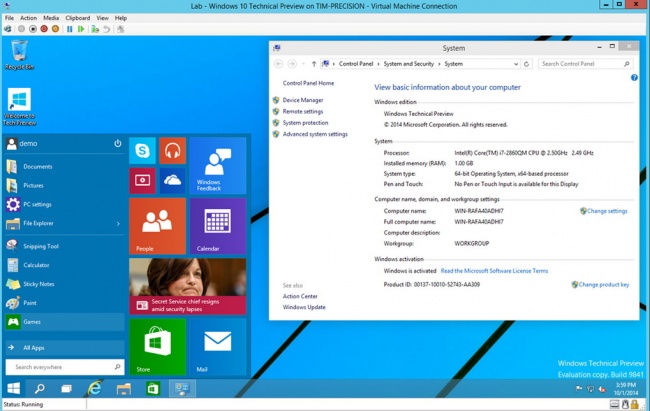Viewport: 650px width, 411px height.
Task: Click Ctrl+Alt+Delete icon in VM toolbar
Action: point(8,29)
